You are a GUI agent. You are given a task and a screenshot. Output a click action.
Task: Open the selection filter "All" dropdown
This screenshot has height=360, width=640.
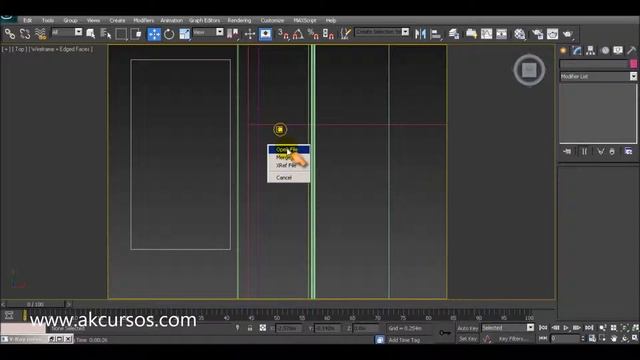pyautogui.click(x=67, y=32)
